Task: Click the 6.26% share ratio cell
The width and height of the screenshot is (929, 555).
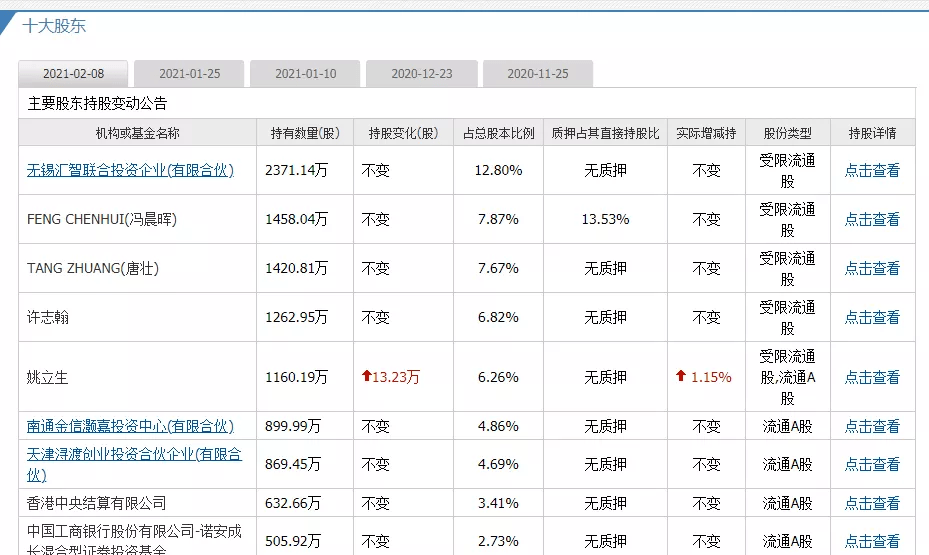Action: coord(498,377)
